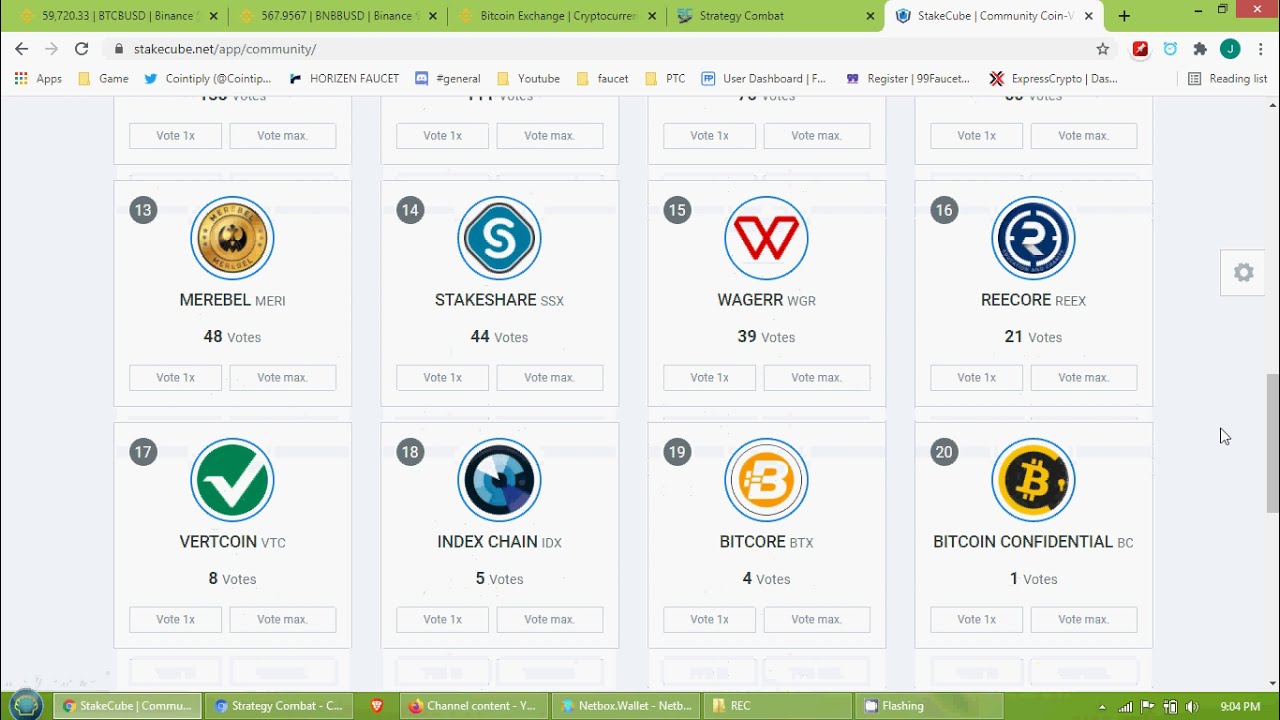
Task: Click the BITCOIN CONFIDENTIAL coin logo
Action: (x=1033, y=480)
